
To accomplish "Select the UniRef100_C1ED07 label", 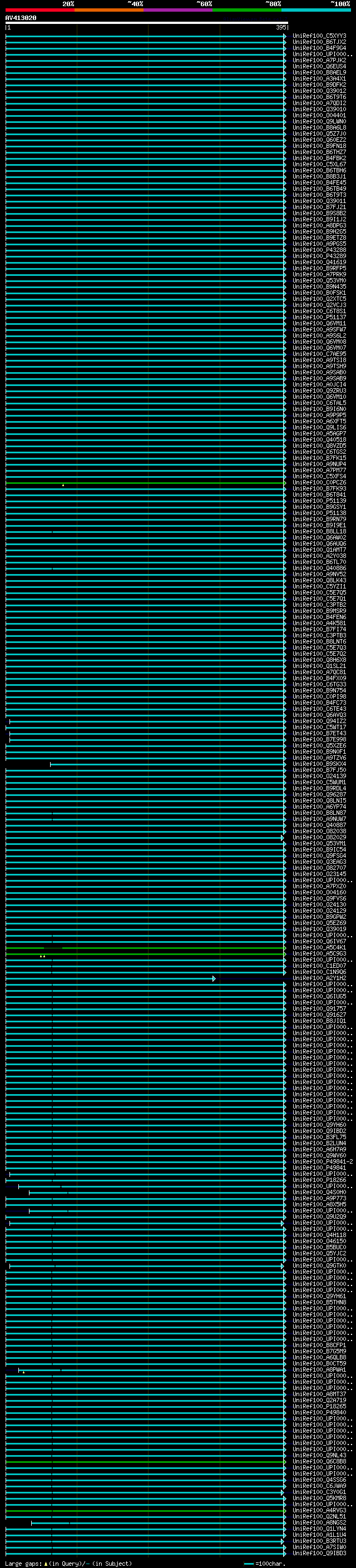I will coord(319,967).
